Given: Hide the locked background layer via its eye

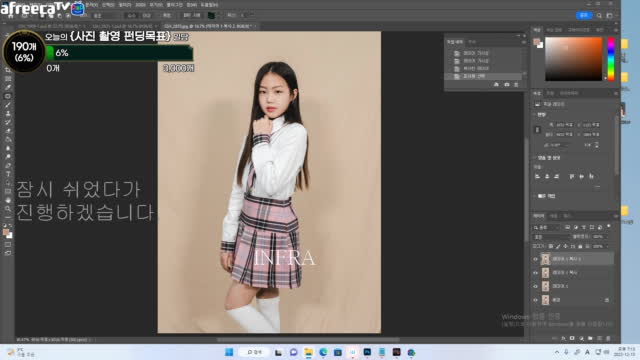Looking at the screenshot, I should click(x=536, y=300).
